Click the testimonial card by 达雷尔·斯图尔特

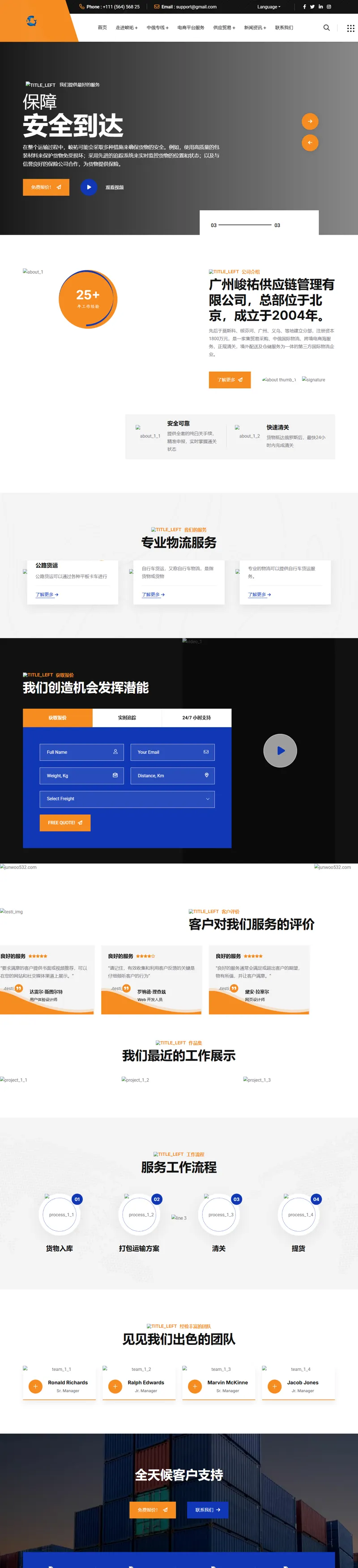[47, 979]
